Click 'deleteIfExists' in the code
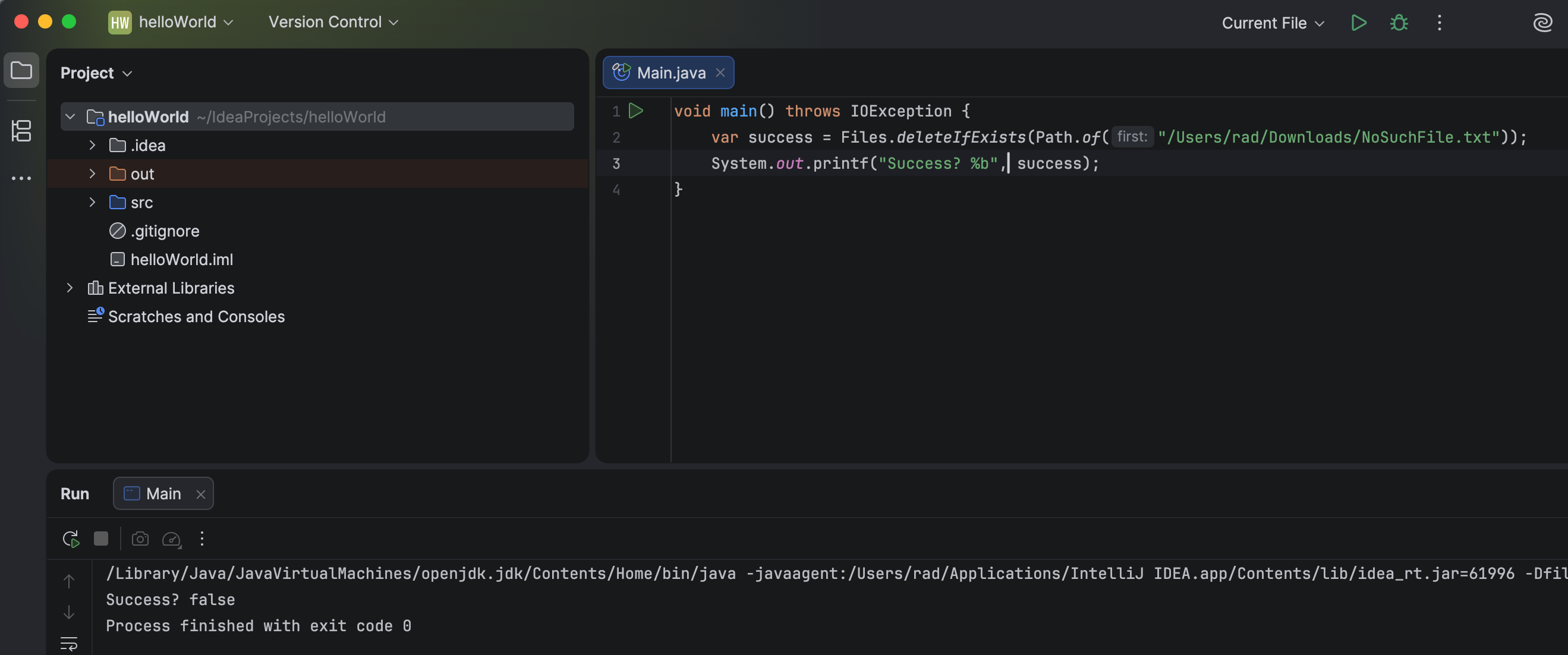1568x655 pixels. pos(961,137)
